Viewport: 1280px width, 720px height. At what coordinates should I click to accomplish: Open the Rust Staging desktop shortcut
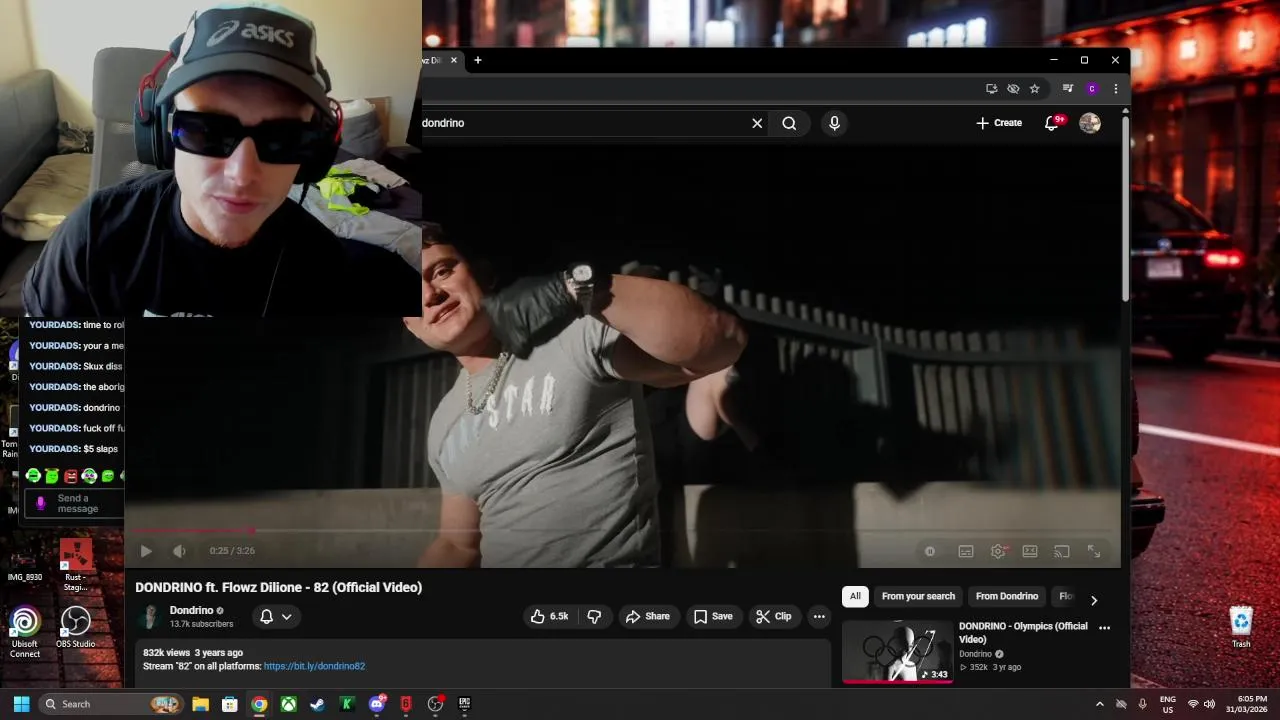click(x=76, y=565)
